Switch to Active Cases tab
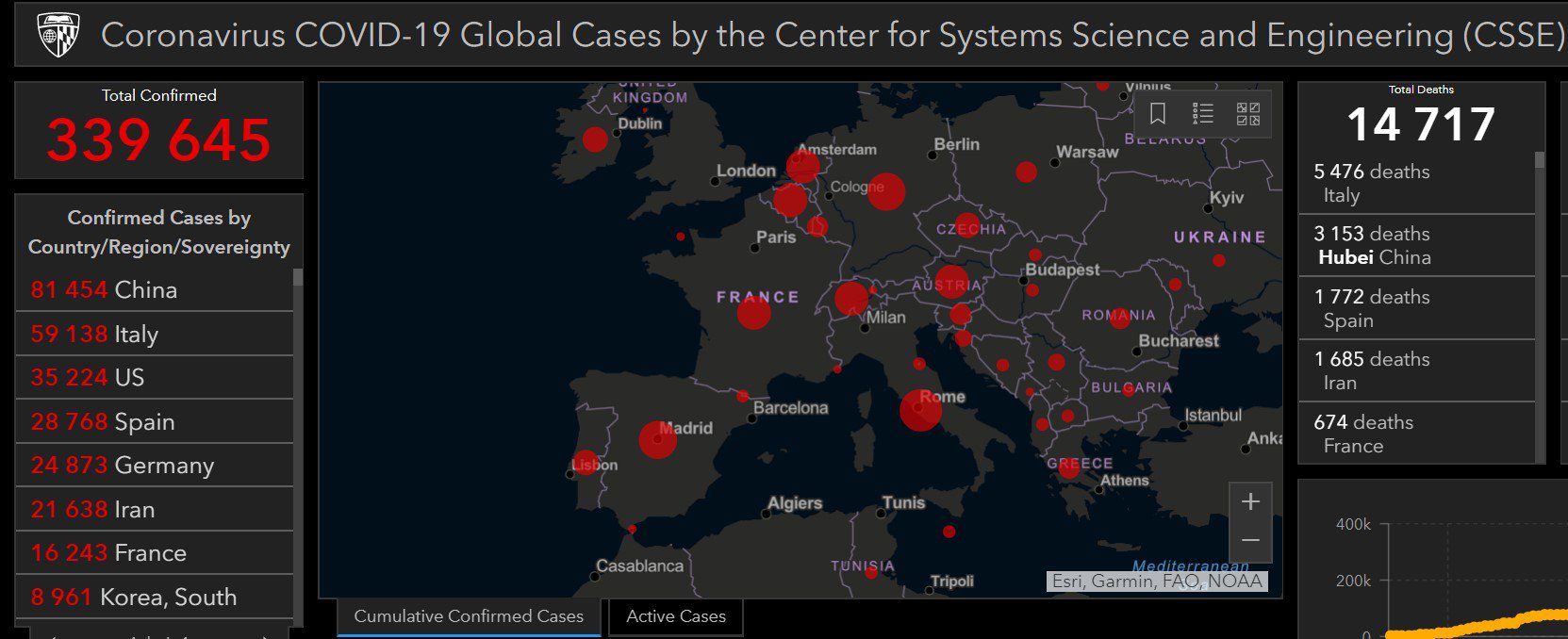1568x639 pixels. pyautogui.click(x=676, y=616)
